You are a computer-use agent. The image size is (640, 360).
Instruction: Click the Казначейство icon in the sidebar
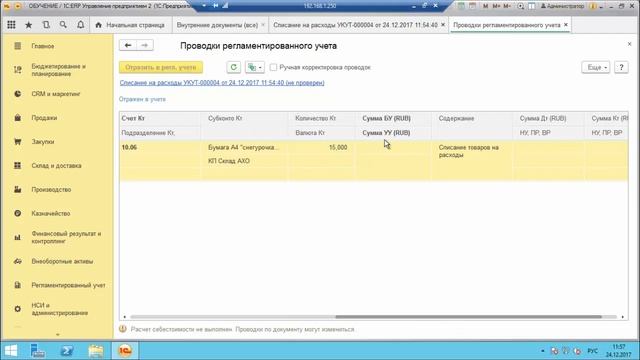coord(18,213)
